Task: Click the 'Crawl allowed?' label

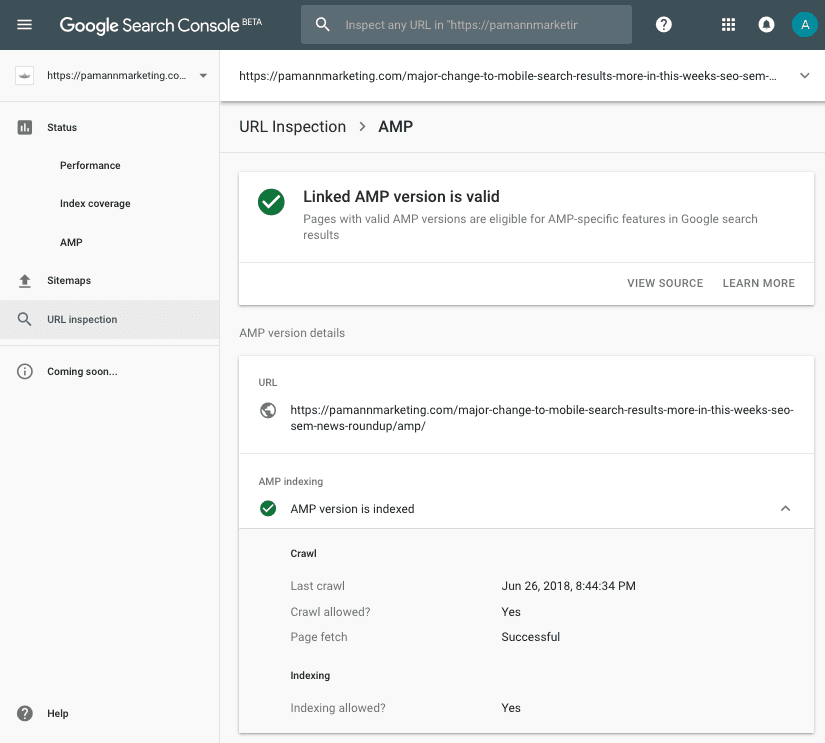Action: (x=330, y=611)
